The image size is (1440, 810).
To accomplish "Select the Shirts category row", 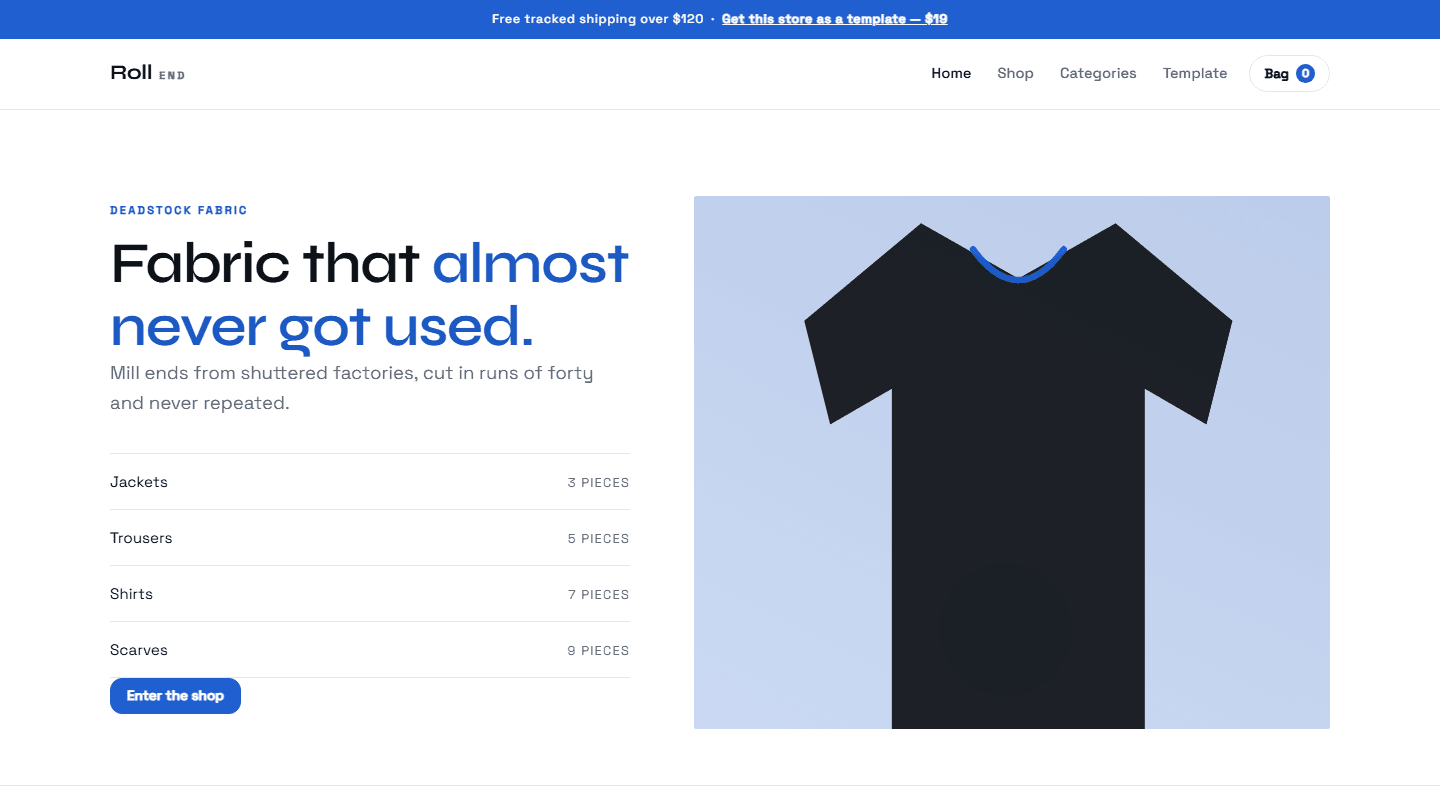I will pos(370,594).
